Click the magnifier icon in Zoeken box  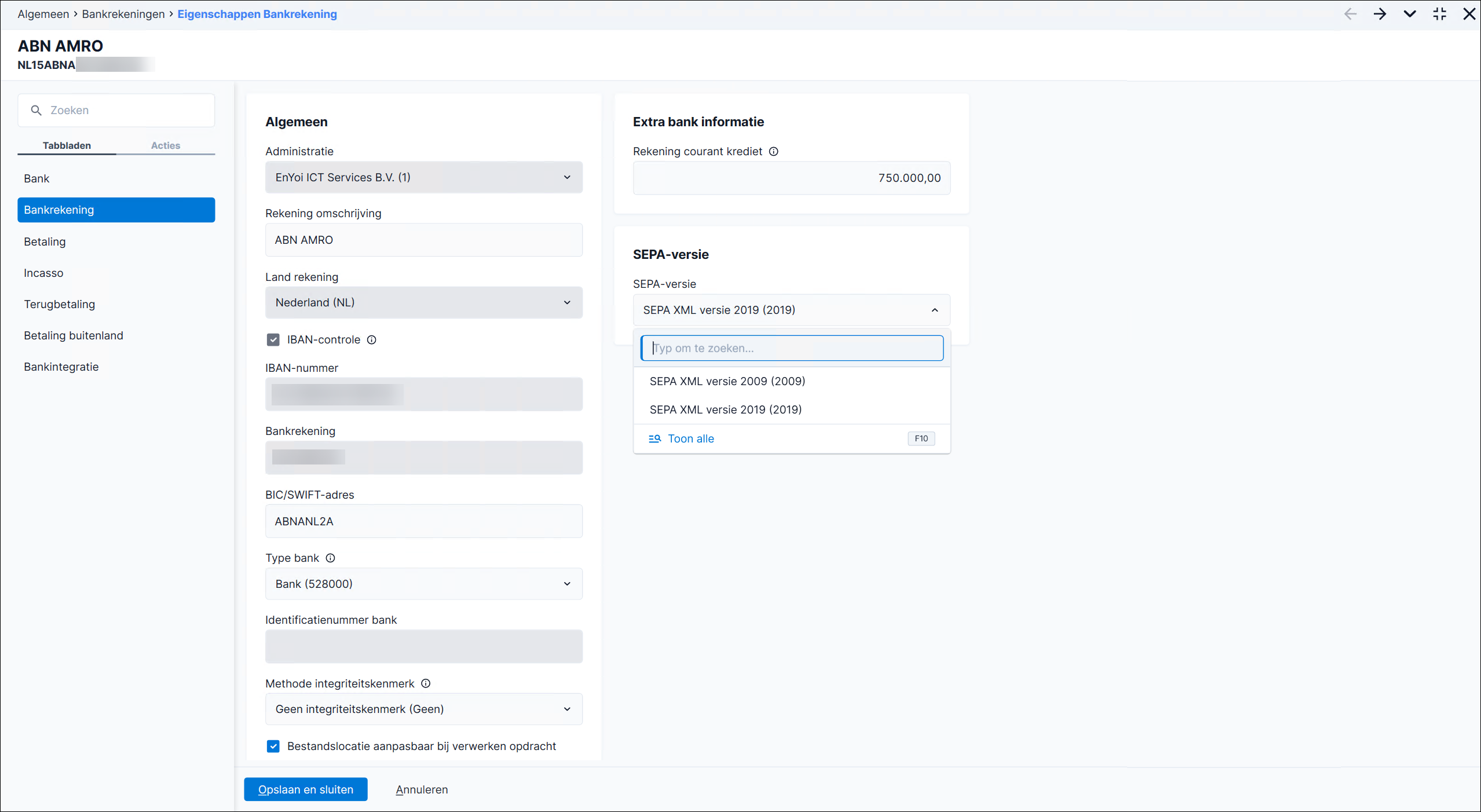36,110
